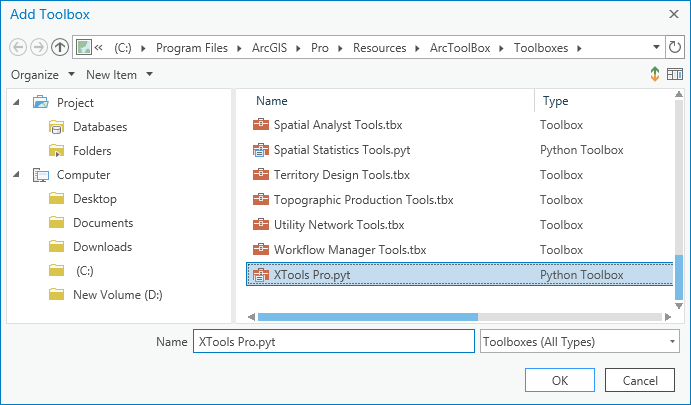The height and width of the screenshot is (405, 691).
Task: Collapse the Project tree node
Action: 17,103
